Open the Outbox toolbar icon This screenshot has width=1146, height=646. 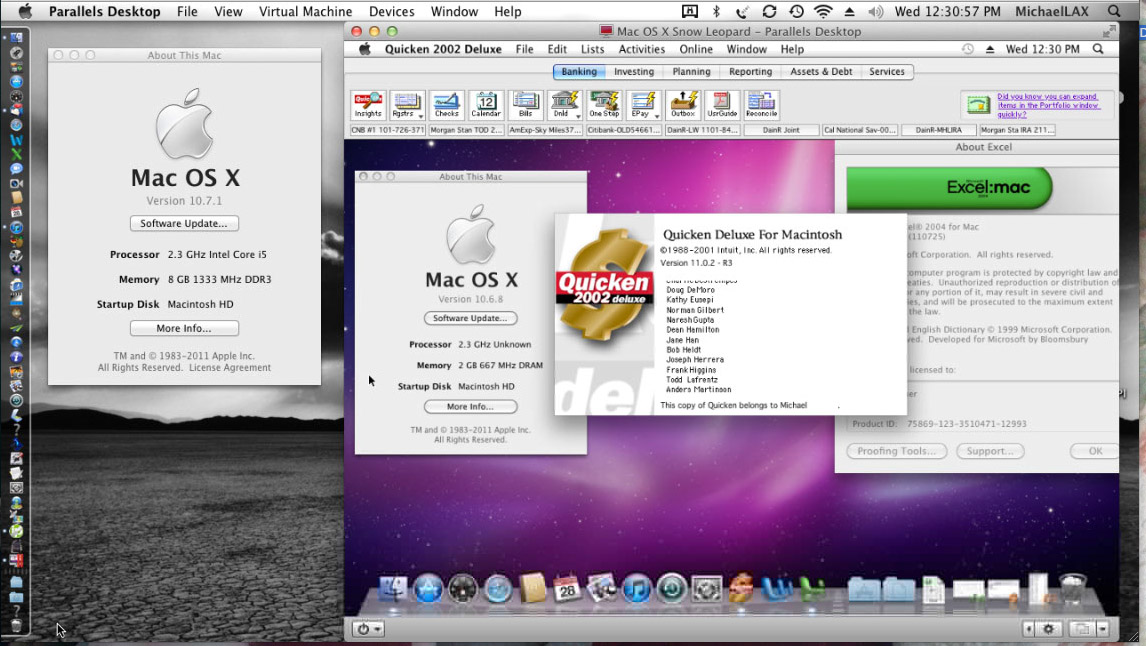pyautogui.click(x=683, y=105)
